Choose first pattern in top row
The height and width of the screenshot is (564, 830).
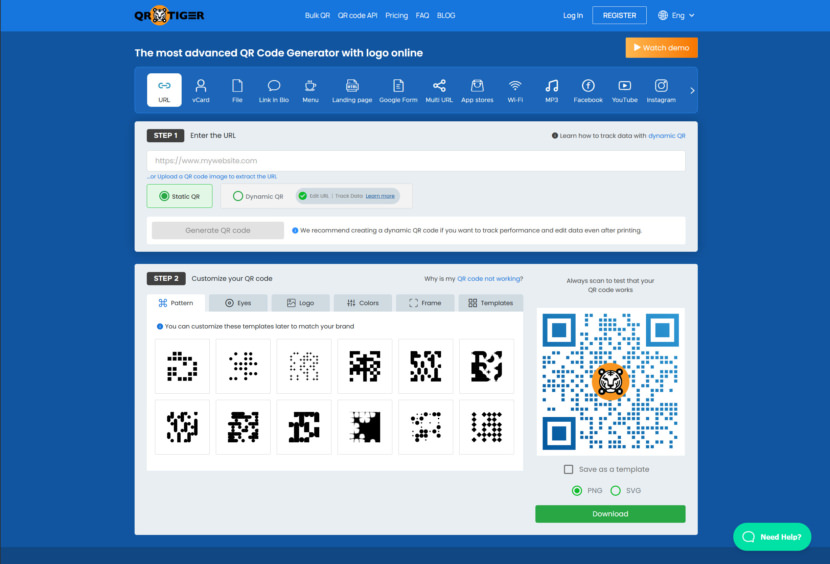182,366
